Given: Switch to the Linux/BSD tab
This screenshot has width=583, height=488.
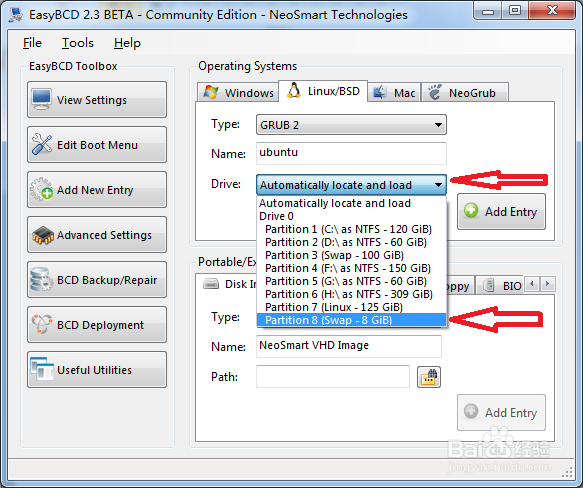Looking at the screenshot, I should click(323, 91).
